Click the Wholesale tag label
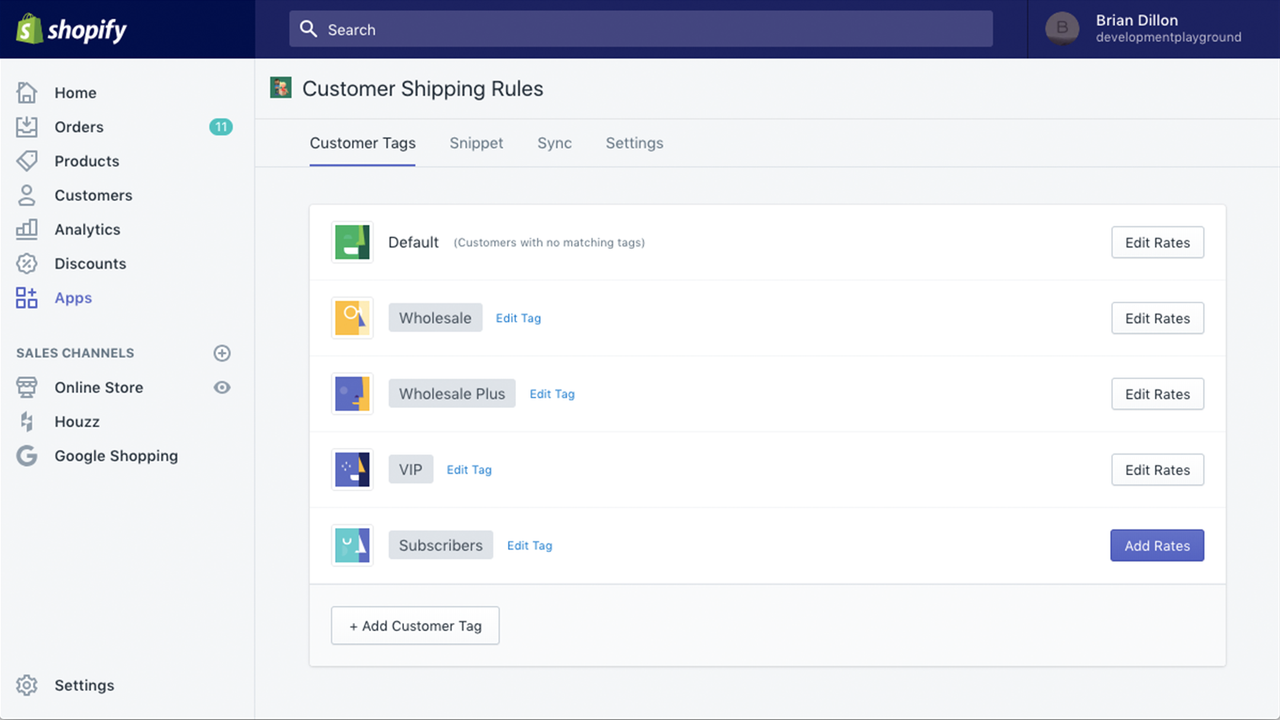Screen dimensions: 1280x720 [435, 318]
